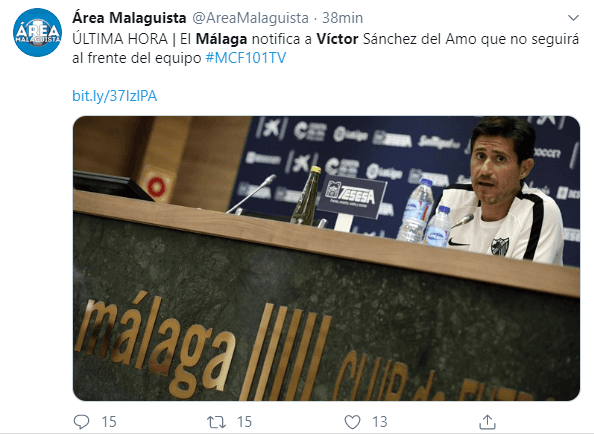594x435 pixels.
Task: Follow the #MCF101TV hashtag
Action: [245, 58]
